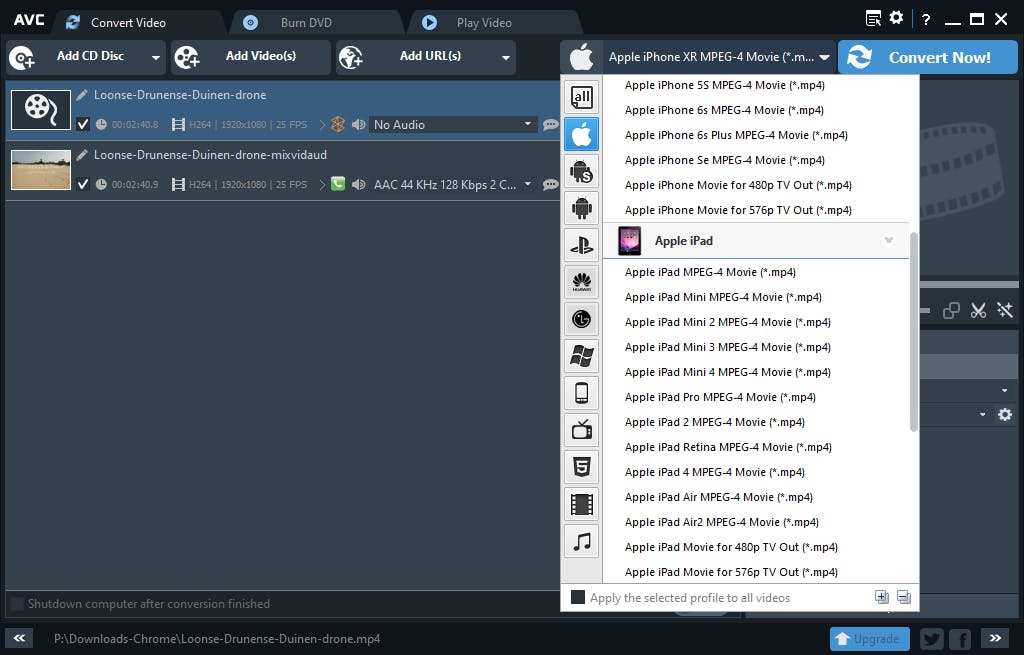Open the output path P:\Downloads-Chrome file
Image resolution: width=1024 pixels, height=655 pixels.
tap(217, 639)
